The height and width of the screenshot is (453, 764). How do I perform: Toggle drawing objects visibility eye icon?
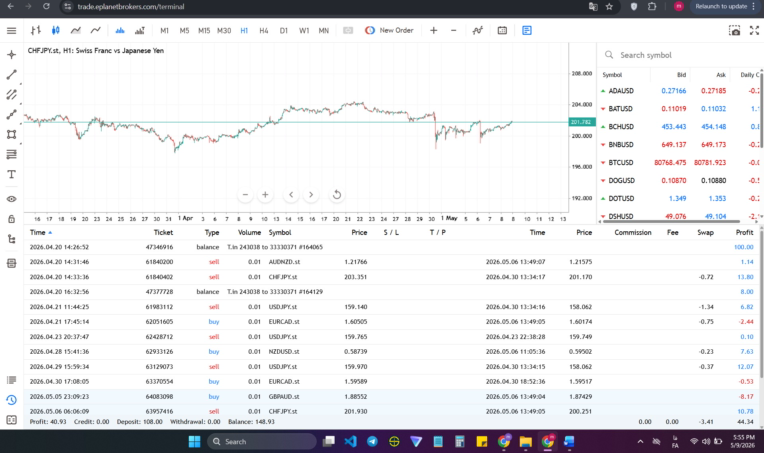tap(11, 199)
